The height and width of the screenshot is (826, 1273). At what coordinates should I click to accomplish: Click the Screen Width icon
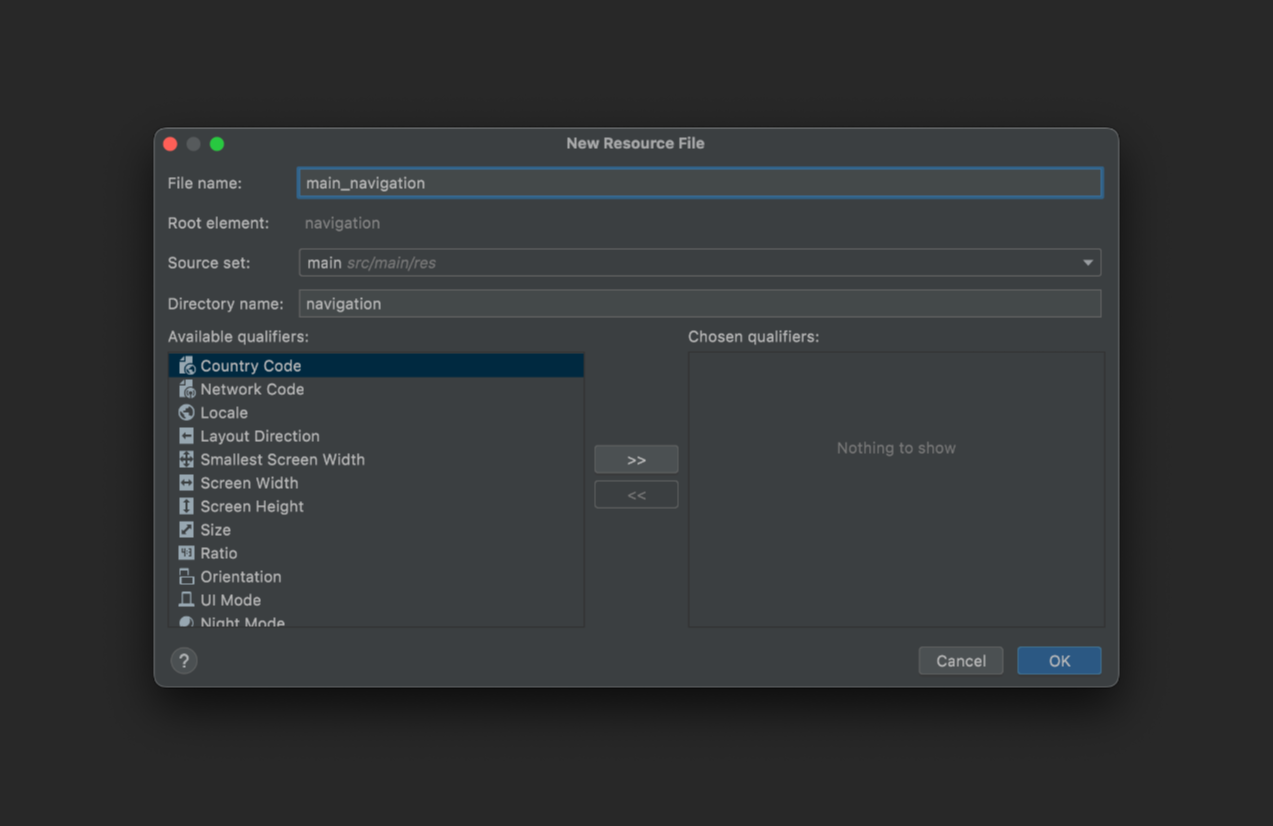(186, 483)
